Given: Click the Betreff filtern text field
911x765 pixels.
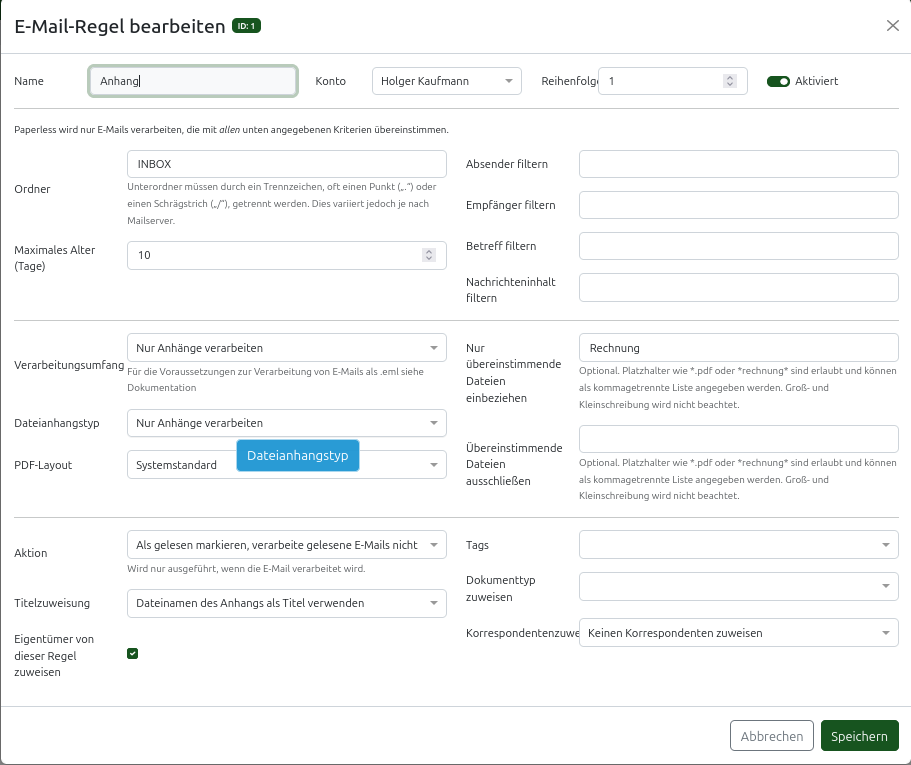Looking at the screenshot, I should pos(738,246).
